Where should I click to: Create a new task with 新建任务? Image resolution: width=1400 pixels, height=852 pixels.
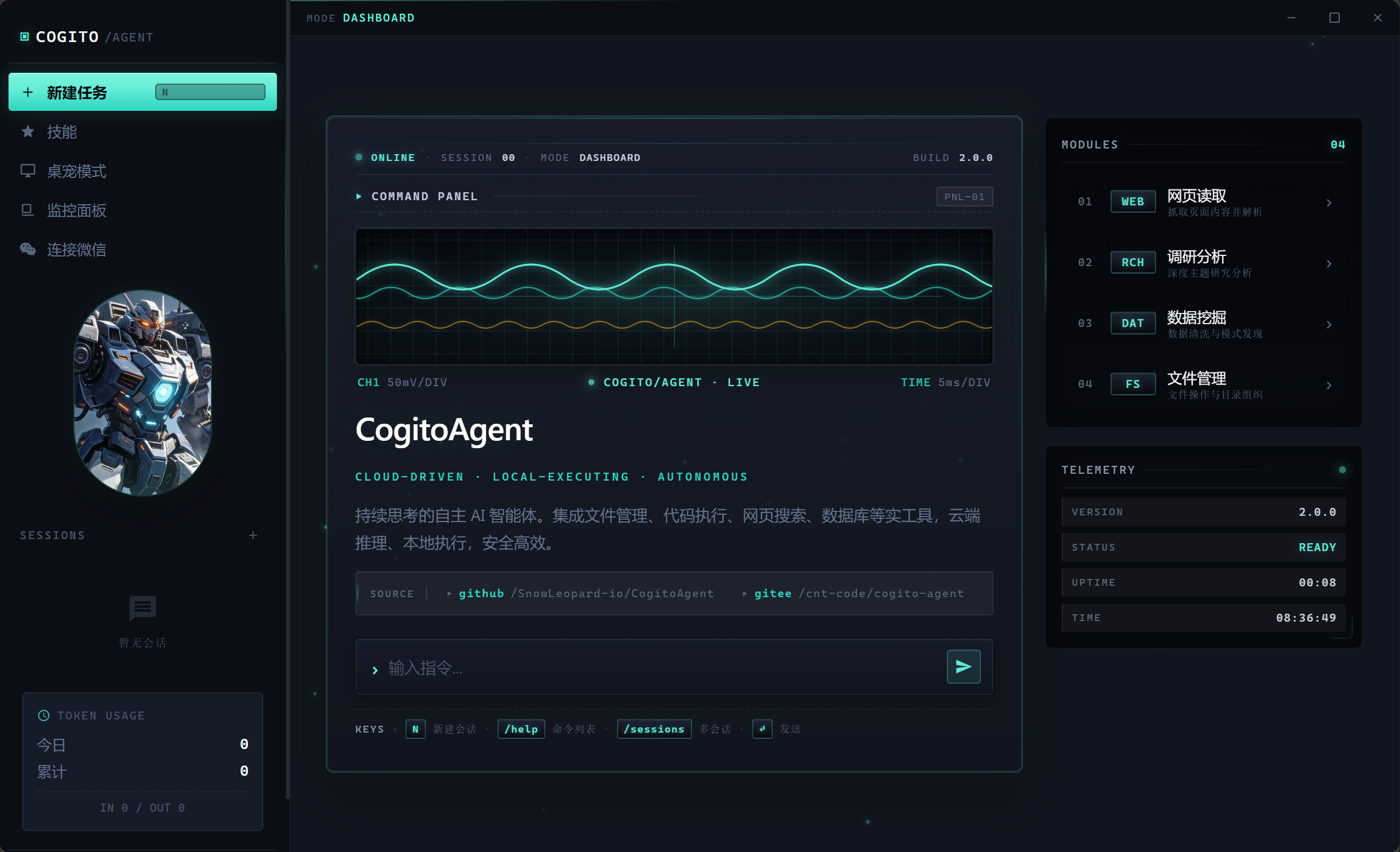pos(142,92)
